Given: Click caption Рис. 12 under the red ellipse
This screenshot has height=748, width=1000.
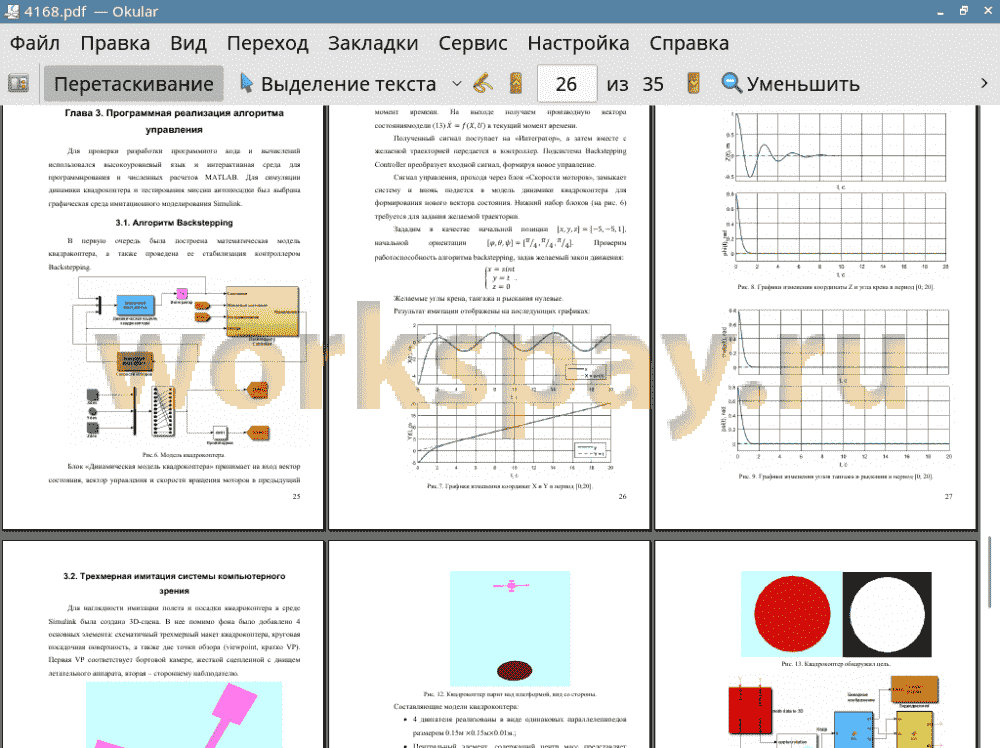Looking at the screenshot, I should tap(510, 694).
